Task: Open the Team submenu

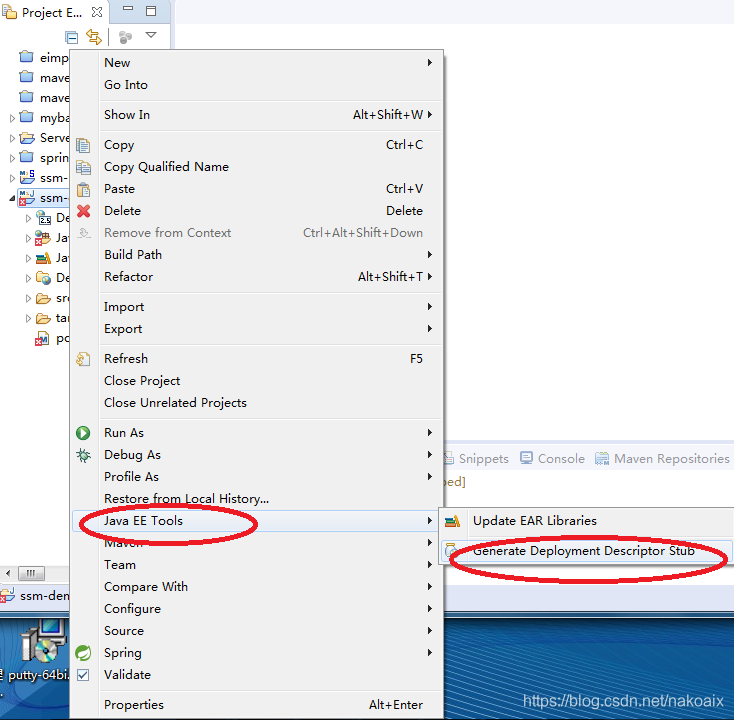Action: (x=257, y=565)
